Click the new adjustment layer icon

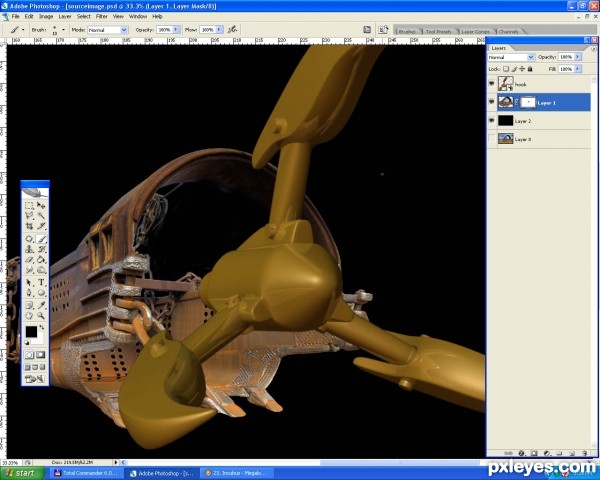pos(547,453)
